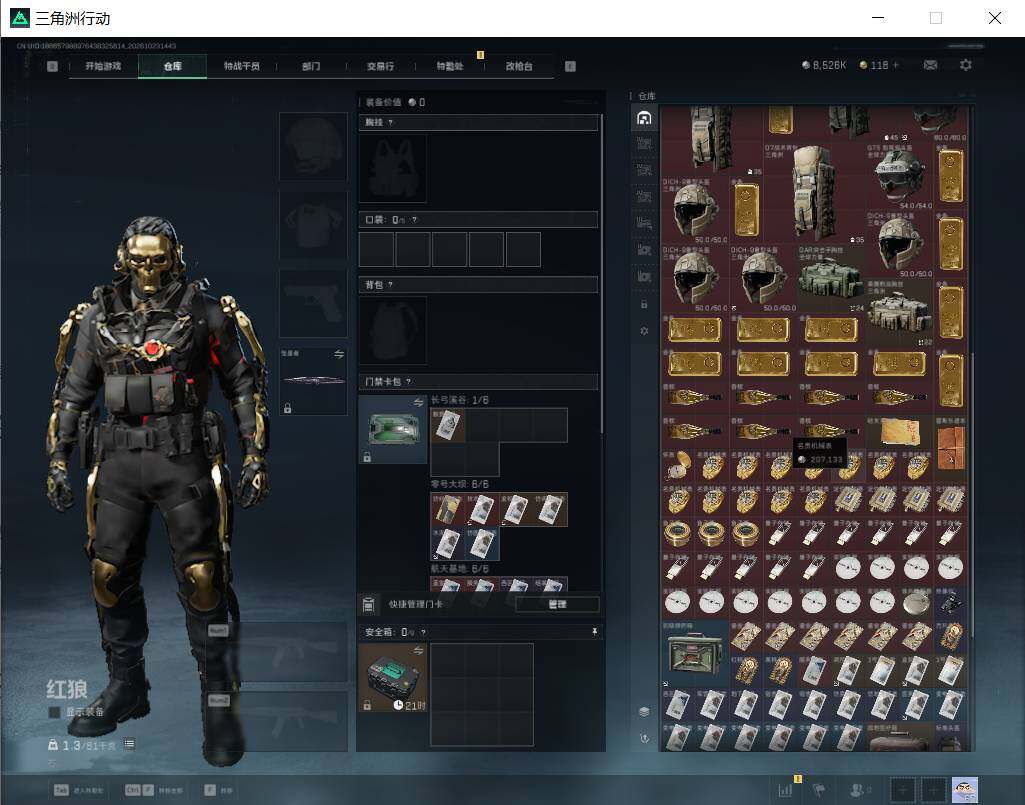This screenshot has height=805, width=1025.
Task: Select the main warehouse icon in stash sidebar
Action: (x=644, y=118)
